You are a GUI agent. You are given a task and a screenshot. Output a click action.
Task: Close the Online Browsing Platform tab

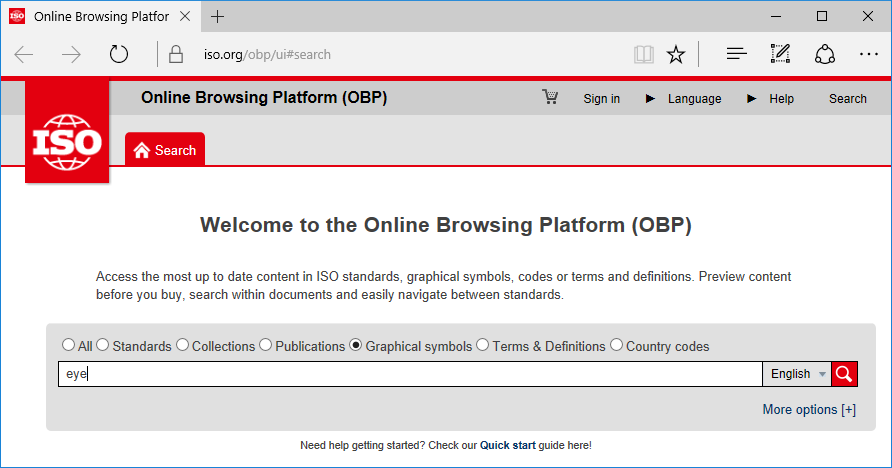[x=185, y=16]
